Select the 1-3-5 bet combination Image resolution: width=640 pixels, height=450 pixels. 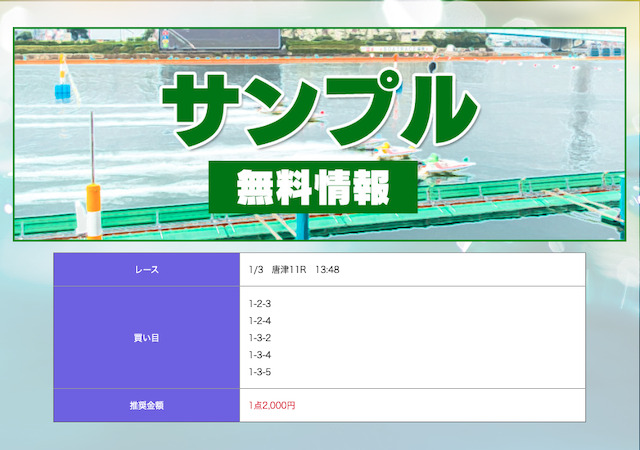click(x=260, y=372)
